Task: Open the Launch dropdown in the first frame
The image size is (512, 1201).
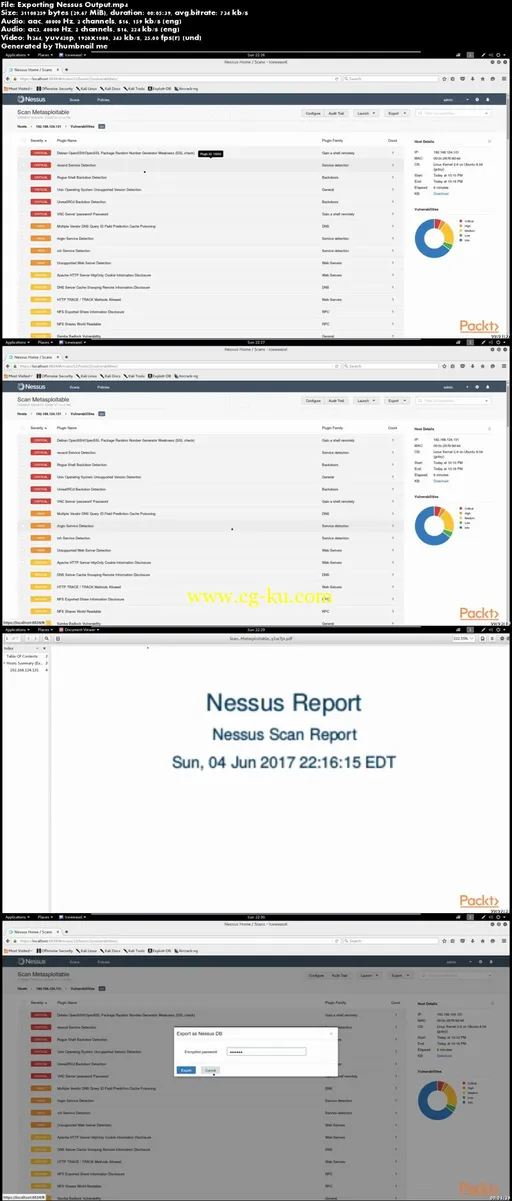Action: 366,115
